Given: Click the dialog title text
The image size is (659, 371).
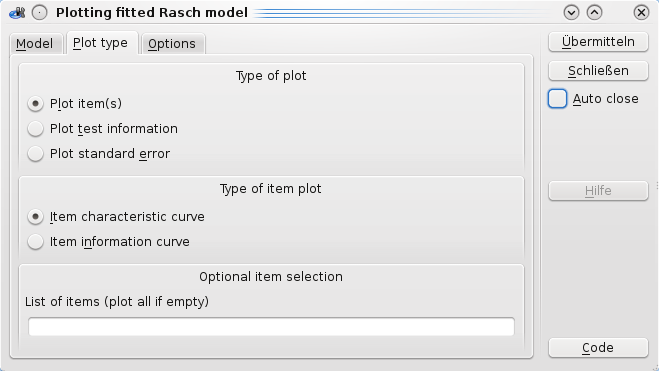Looking at the screenshot, I should (152, 13).
